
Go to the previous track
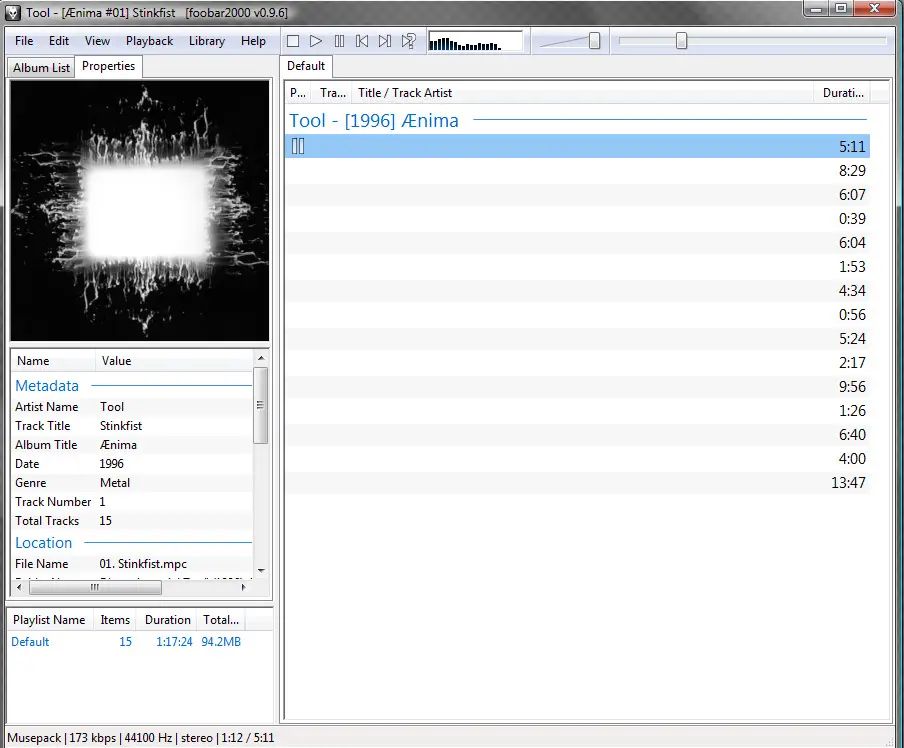click(362, 41)
